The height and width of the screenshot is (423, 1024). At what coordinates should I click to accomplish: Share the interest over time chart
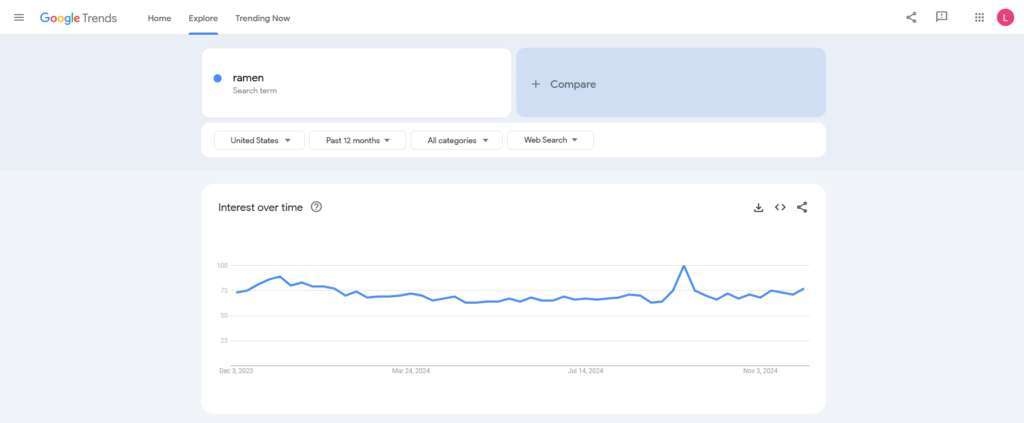802,207
